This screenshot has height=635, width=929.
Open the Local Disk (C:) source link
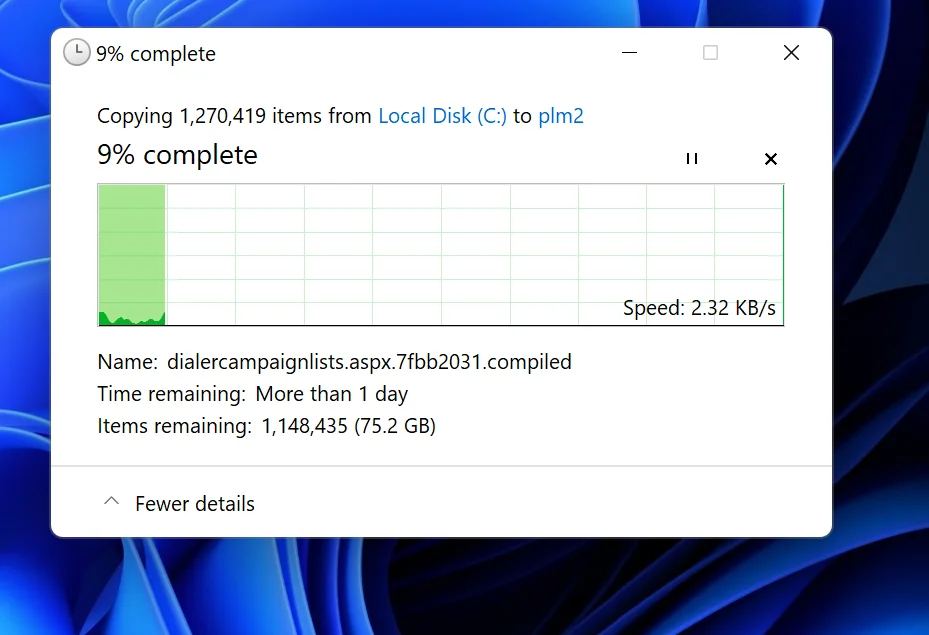point(442,116)
